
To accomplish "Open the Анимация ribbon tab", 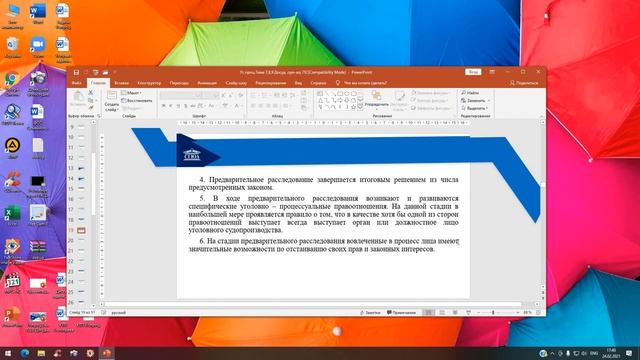I will 207,83.
